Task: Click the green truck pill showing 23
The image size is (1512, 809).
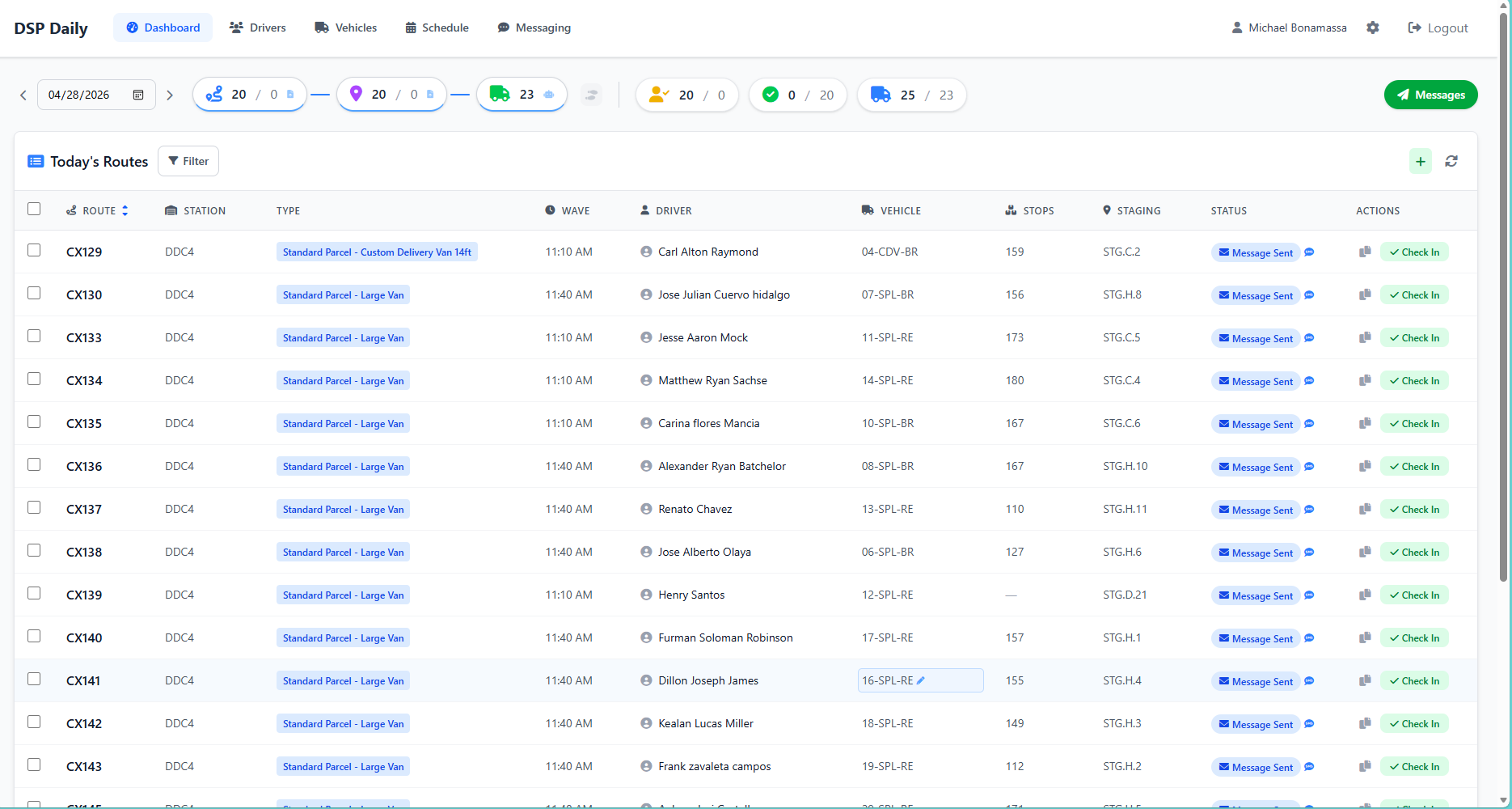Action: pyautogui.click(x=522, y=95)
